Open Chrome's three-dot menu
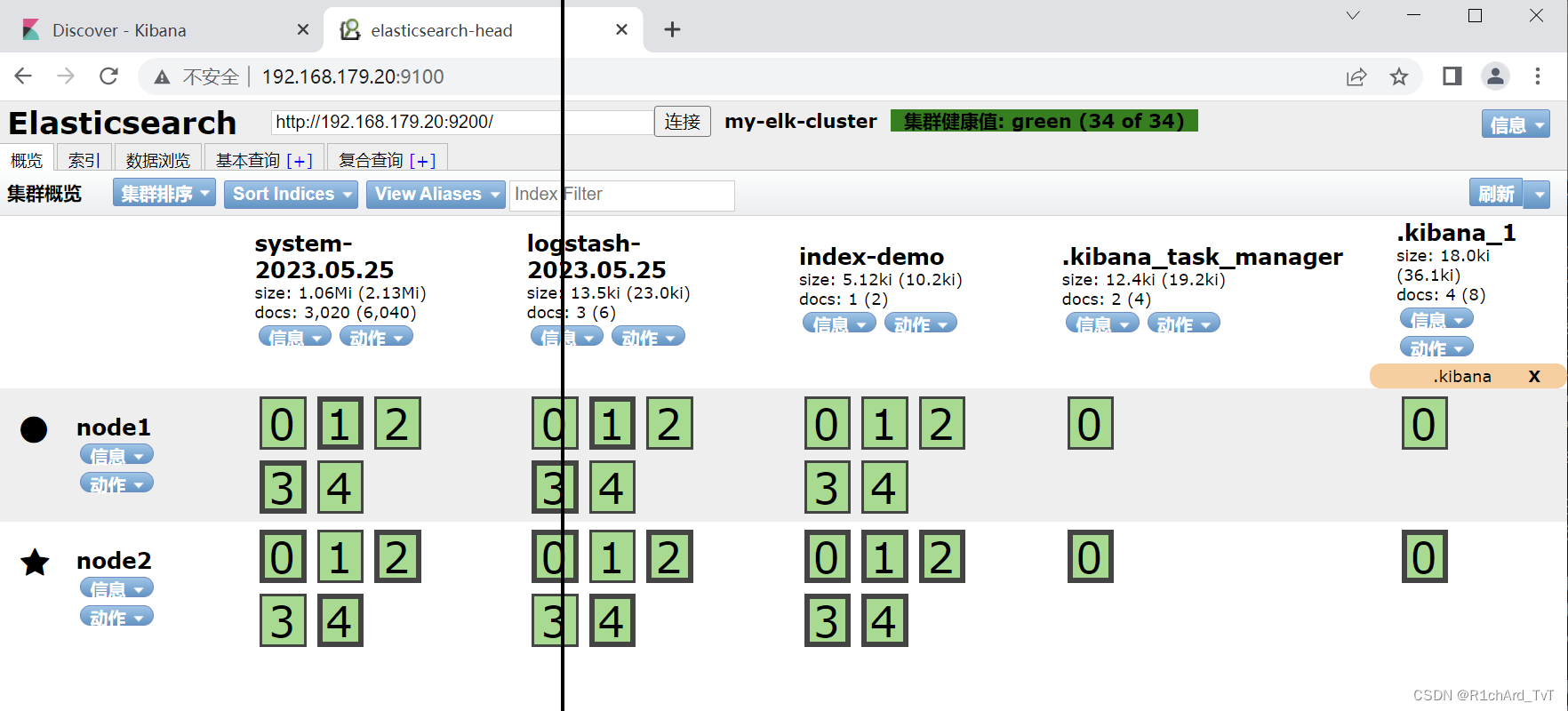Screen dimensions: 1568x711 point(1538,76)
